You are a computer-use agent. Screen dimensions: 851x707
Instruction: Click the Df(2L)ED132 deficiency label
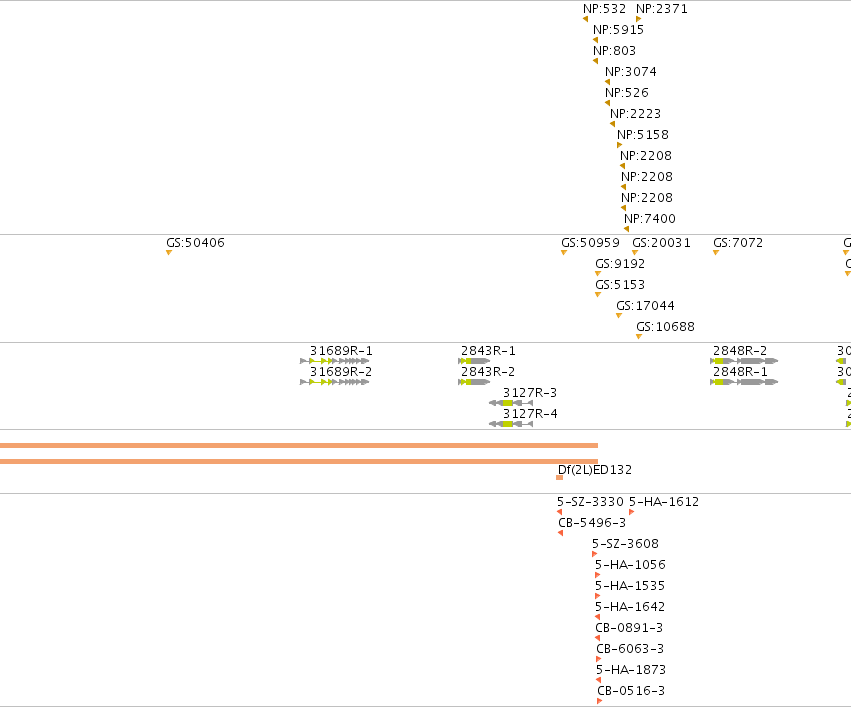(595, 470)
